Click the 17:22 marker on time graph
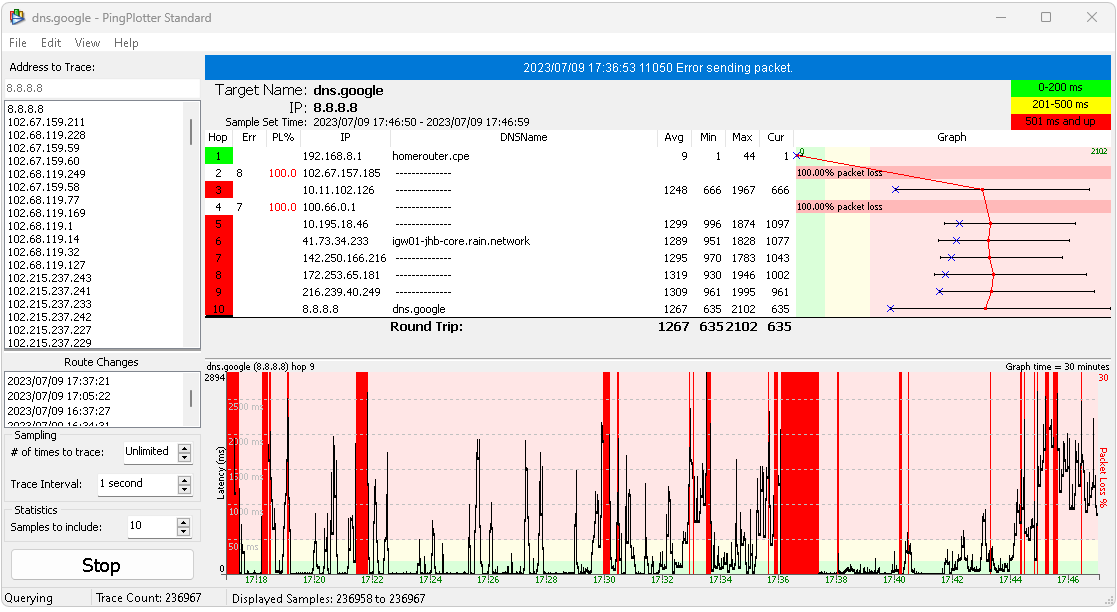1117x612 pixels. 372,580
